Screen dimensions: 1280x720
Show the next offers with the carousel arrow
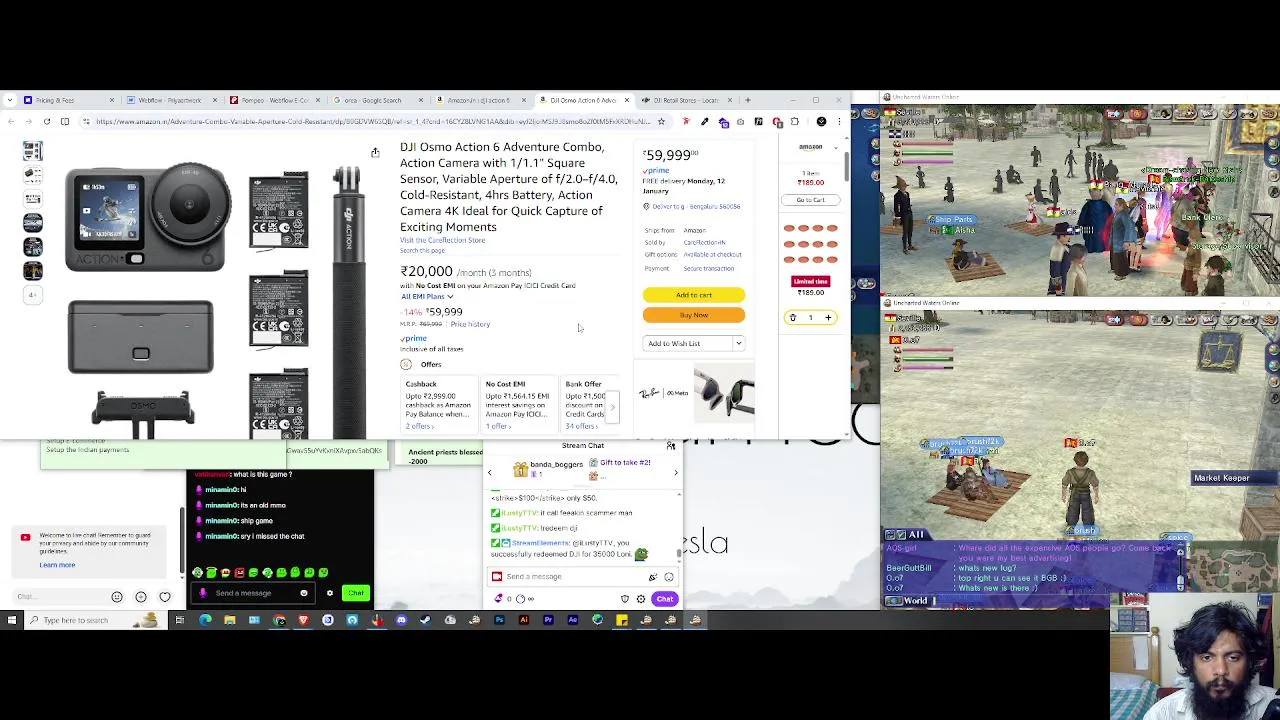(612, 405)
